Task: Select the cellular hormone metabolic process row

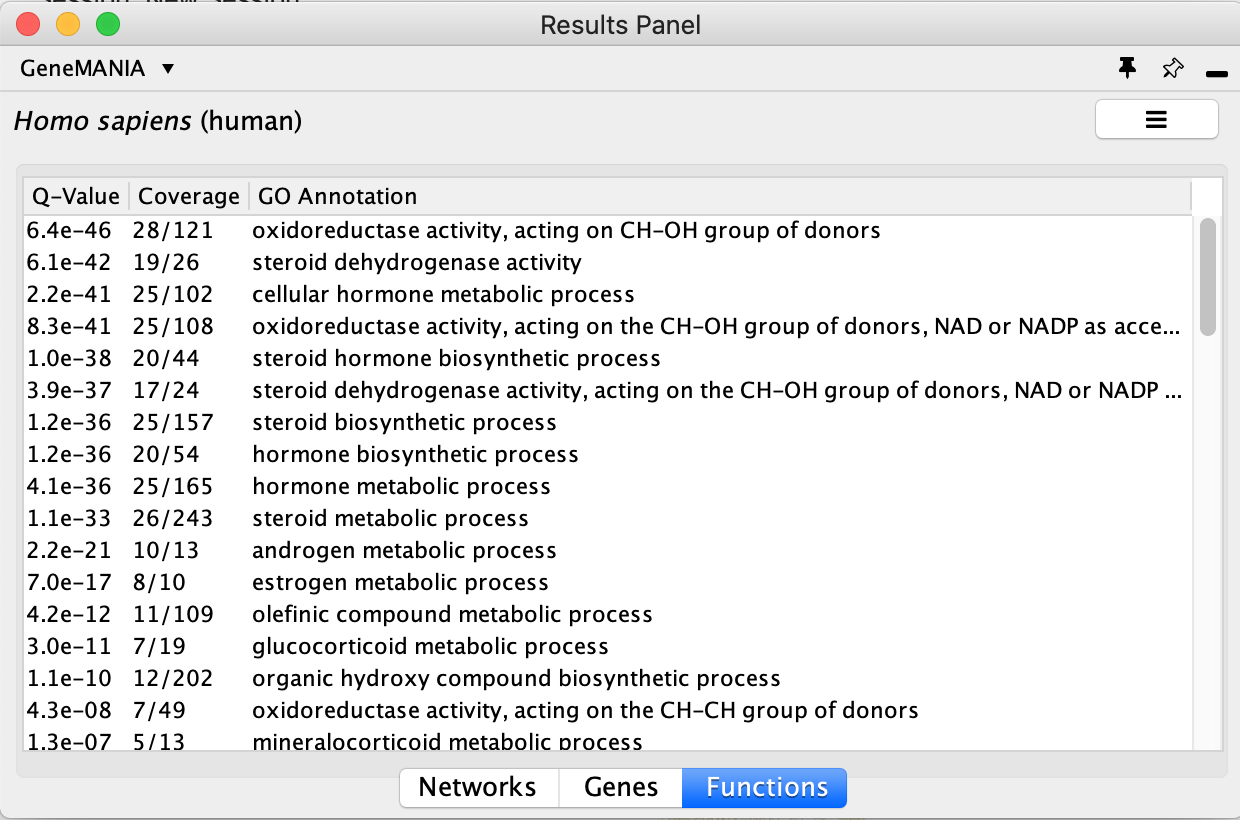Action: [x=443, y=295]
